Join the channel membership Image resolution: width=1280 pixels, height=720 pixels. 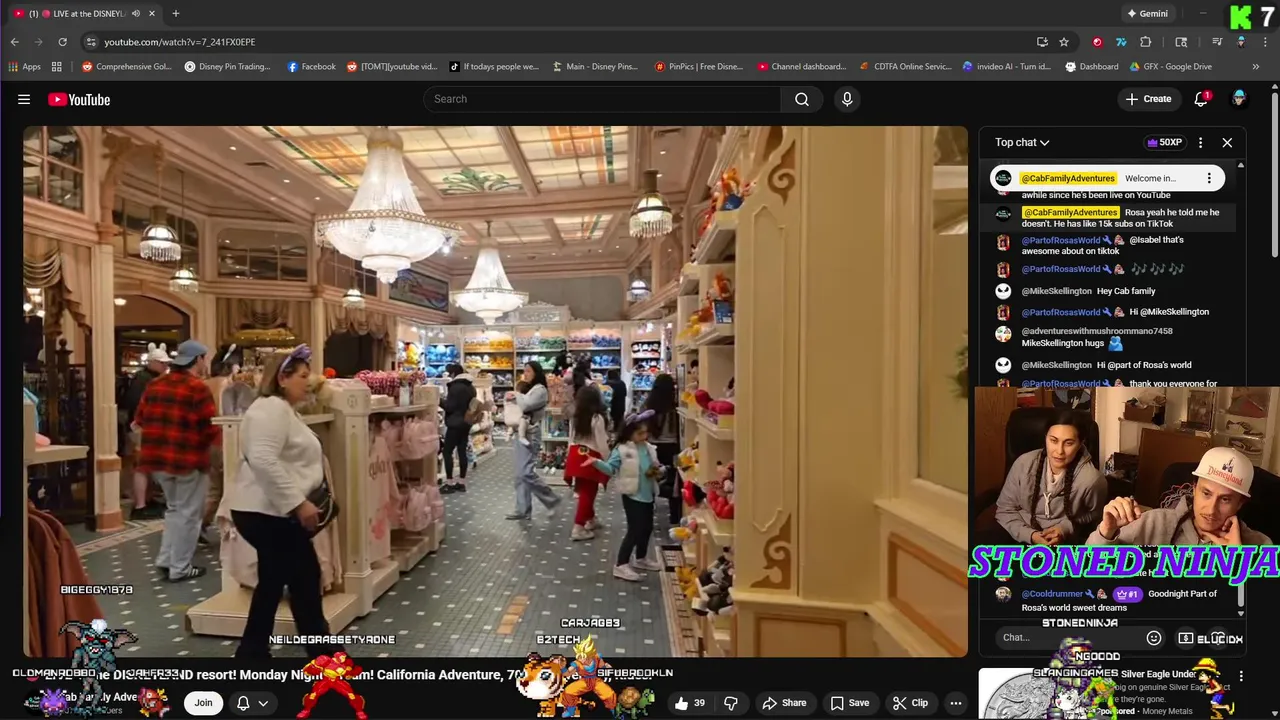click(203, 703)
